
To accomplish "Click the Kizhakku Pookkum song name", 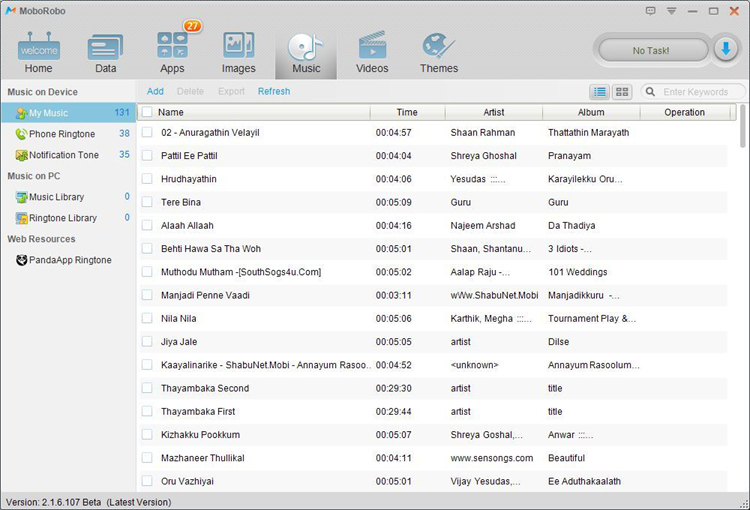I will pyautogui.click(x=200, y=434).
